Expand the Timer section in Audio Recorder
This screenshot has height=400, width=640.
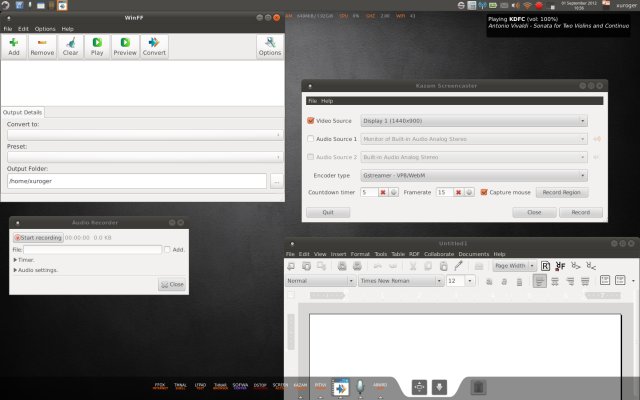point(24,260)
